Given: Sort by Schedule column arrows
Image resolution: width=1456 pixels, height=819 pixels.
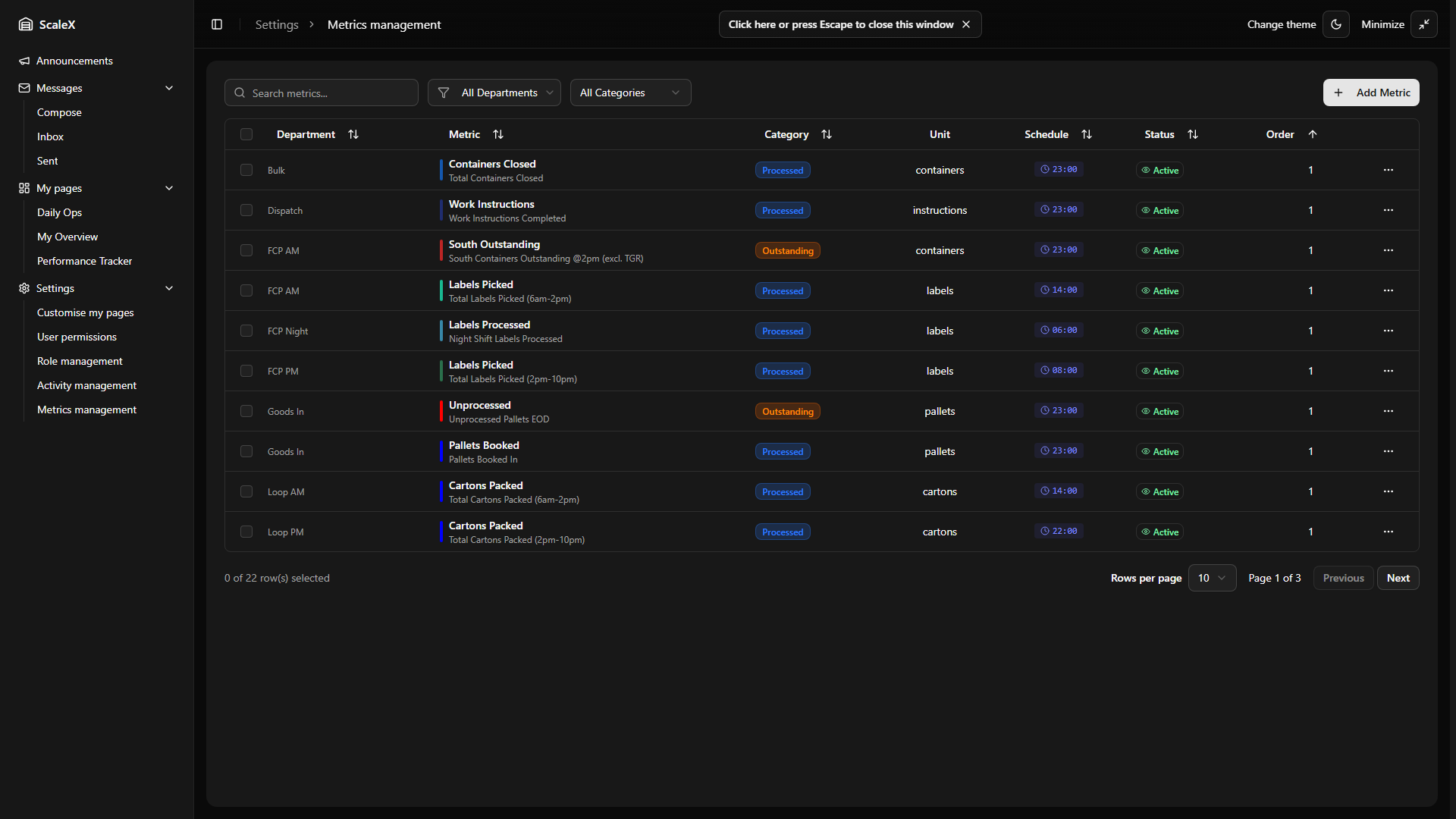Looking at the screenshot, I should (1087, 134).
